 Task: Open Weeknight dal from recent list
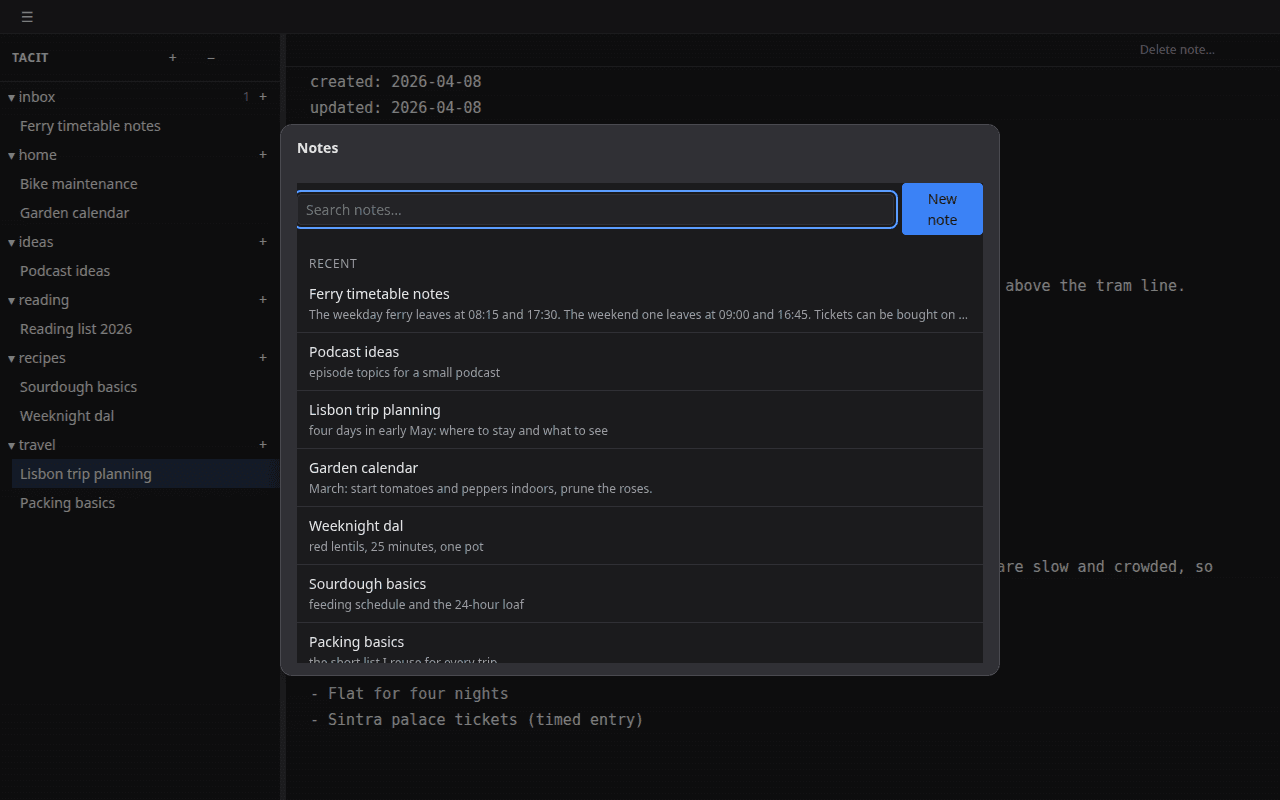click(x=640, y=536)
